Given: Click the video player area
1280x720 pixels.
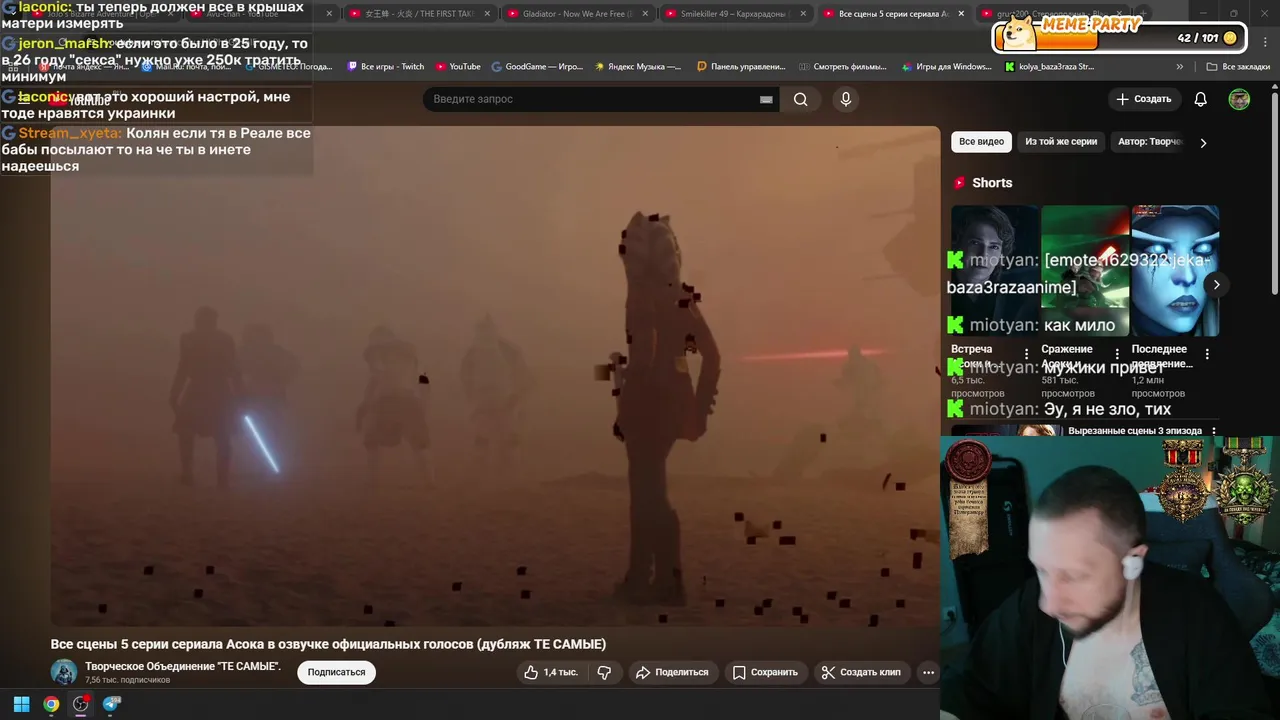Looking at the screenshot, I should click(495, 376).
